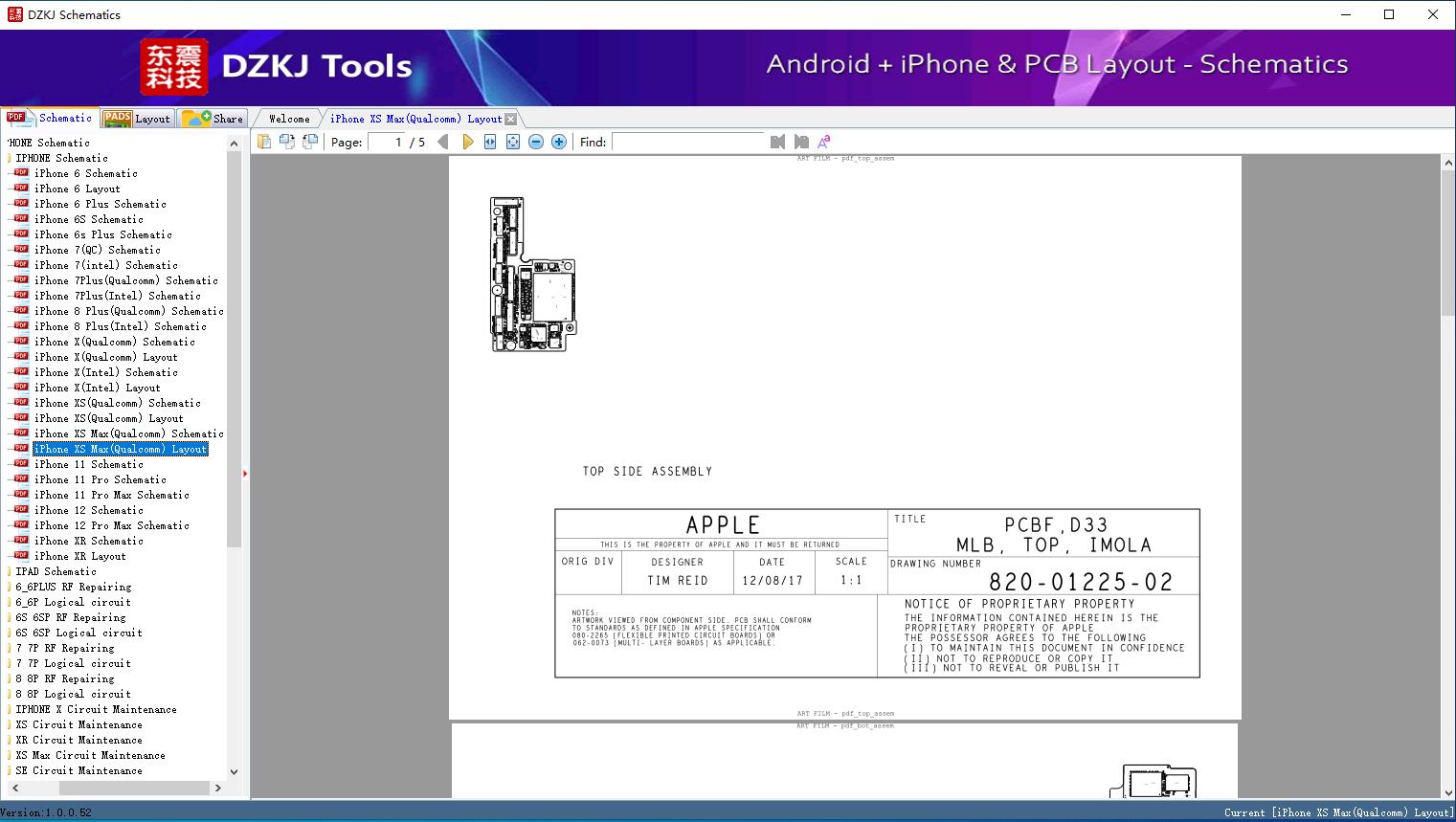The image size is (1456, 822).
Task: Click the Version:1.0.0.52 status bar text
Action: pyautogui.click(x=47, y=812)
